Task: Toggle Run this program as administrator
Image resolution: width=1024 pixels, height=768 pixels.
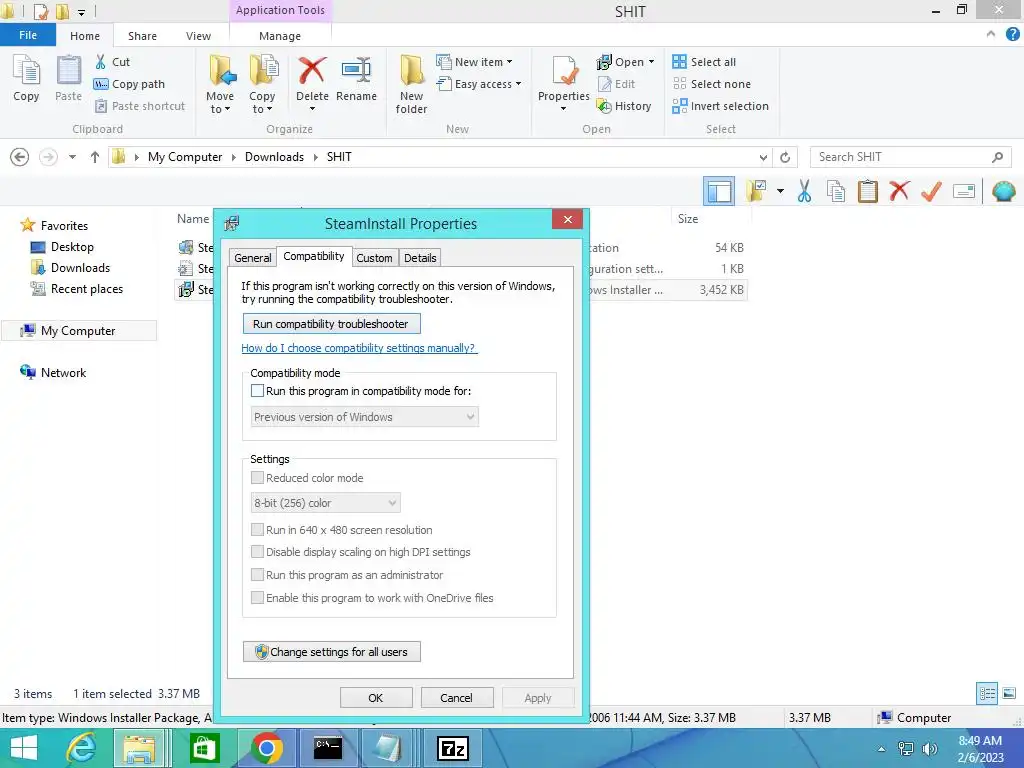Action: pos(257,575)
